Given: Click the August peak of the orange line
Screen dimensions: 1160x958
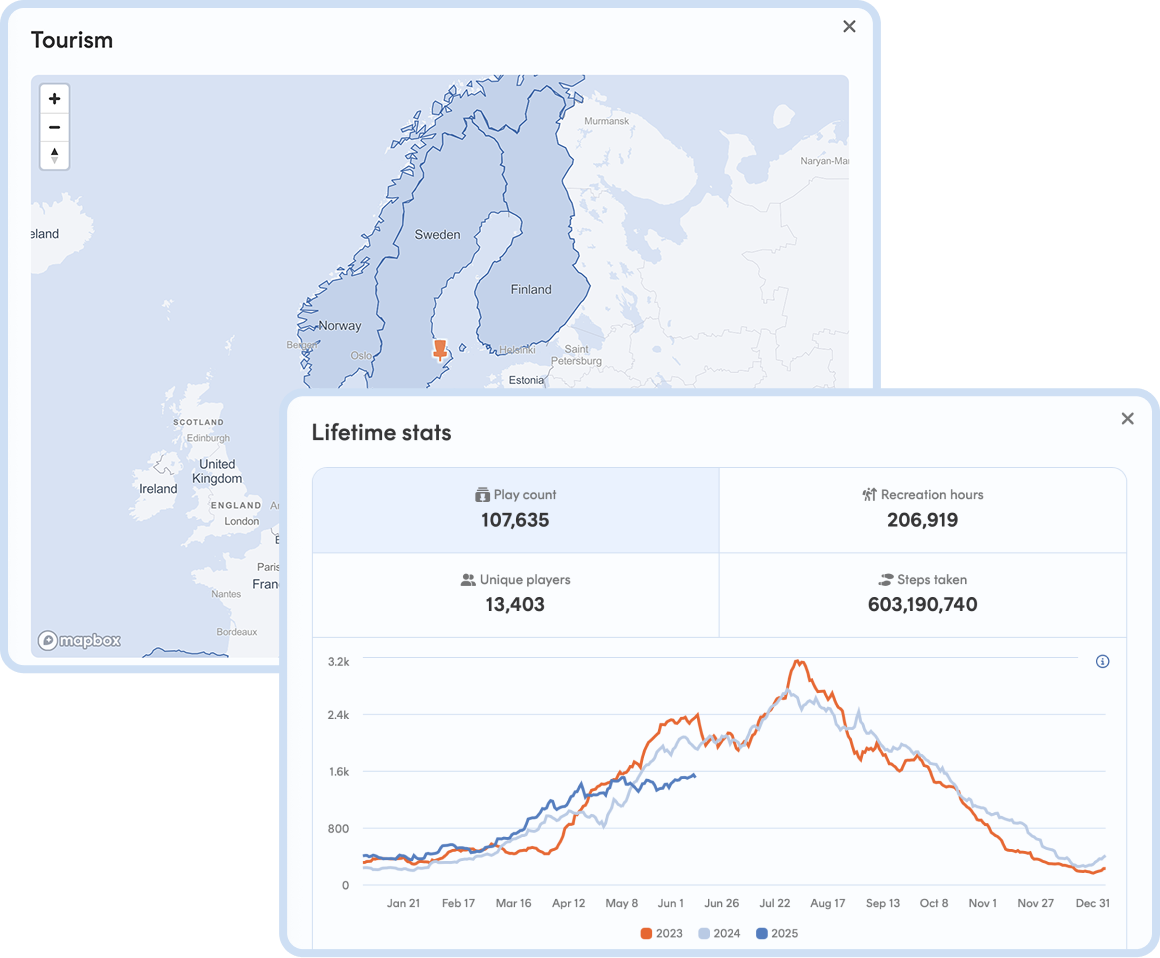Looking at the screenshot, I should pyautogui.click(x=798, y=662).
